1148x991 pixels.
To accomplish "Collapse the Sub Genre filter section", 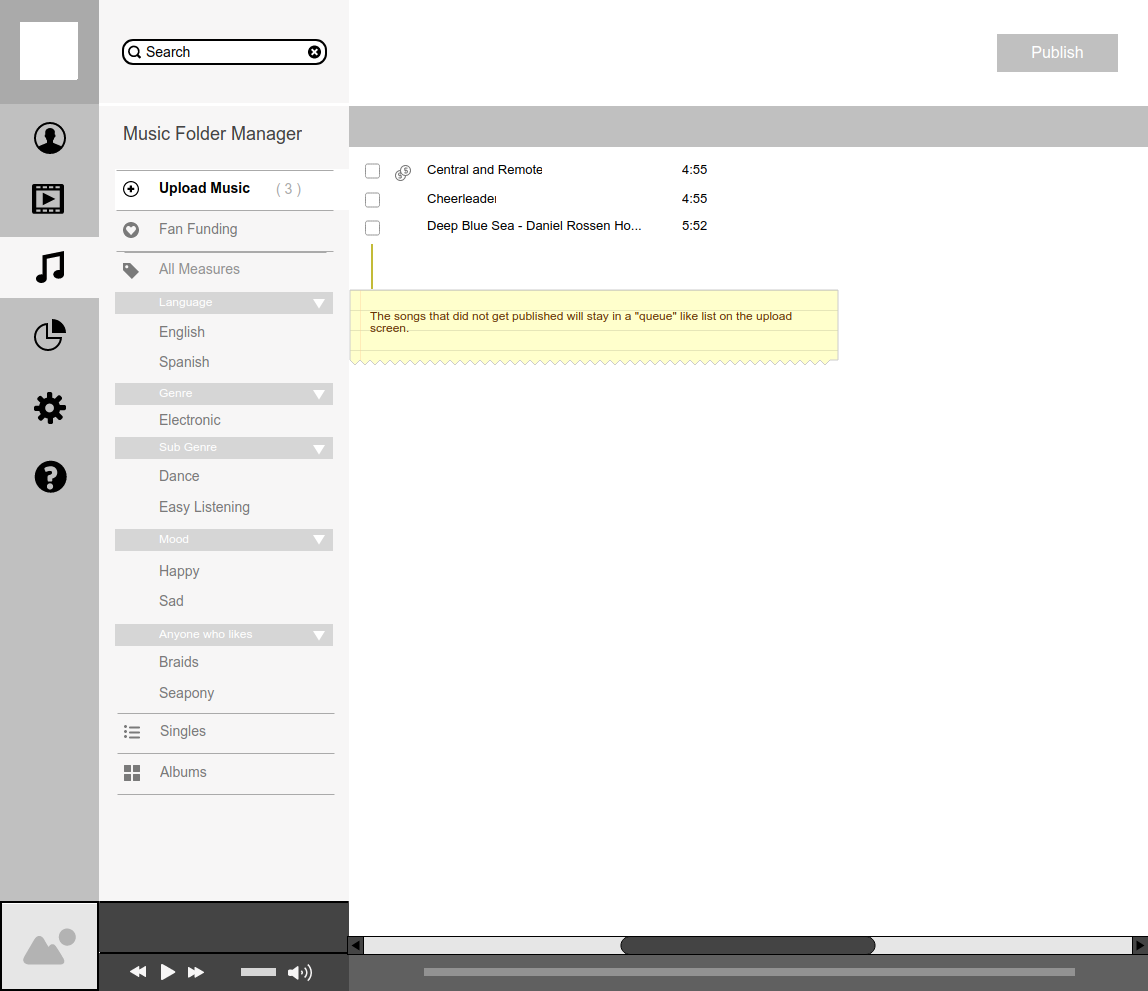I will tap(318, 449).
